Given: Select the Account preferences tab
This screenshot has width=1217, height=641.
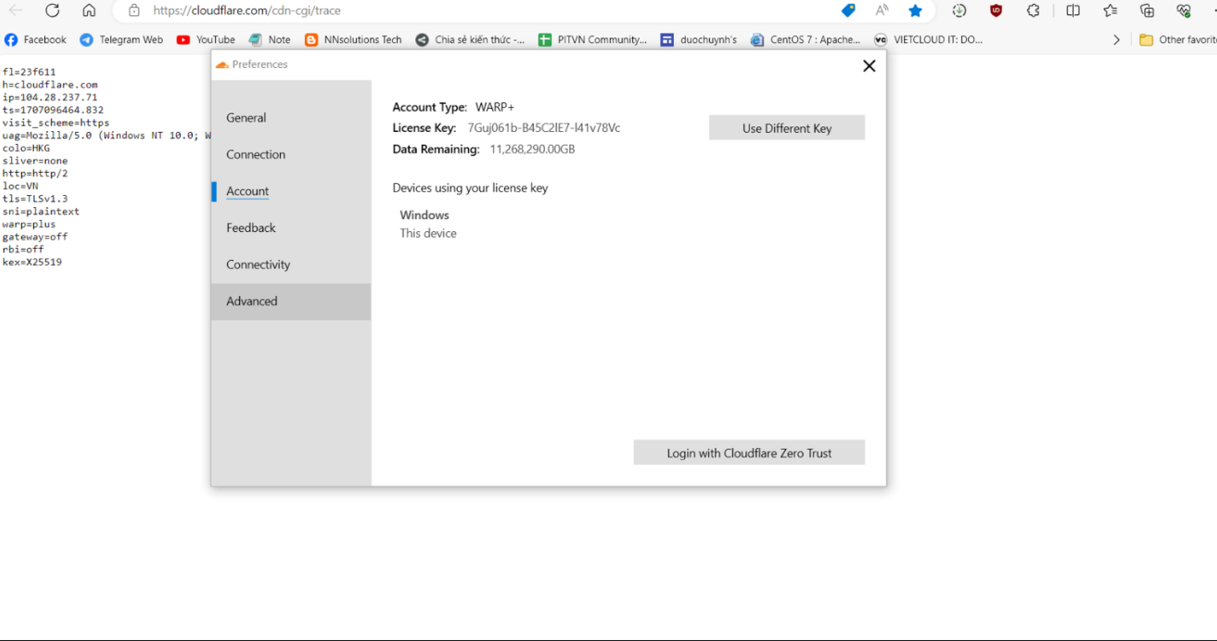Looking at the screenshot, I should [290, 191].
